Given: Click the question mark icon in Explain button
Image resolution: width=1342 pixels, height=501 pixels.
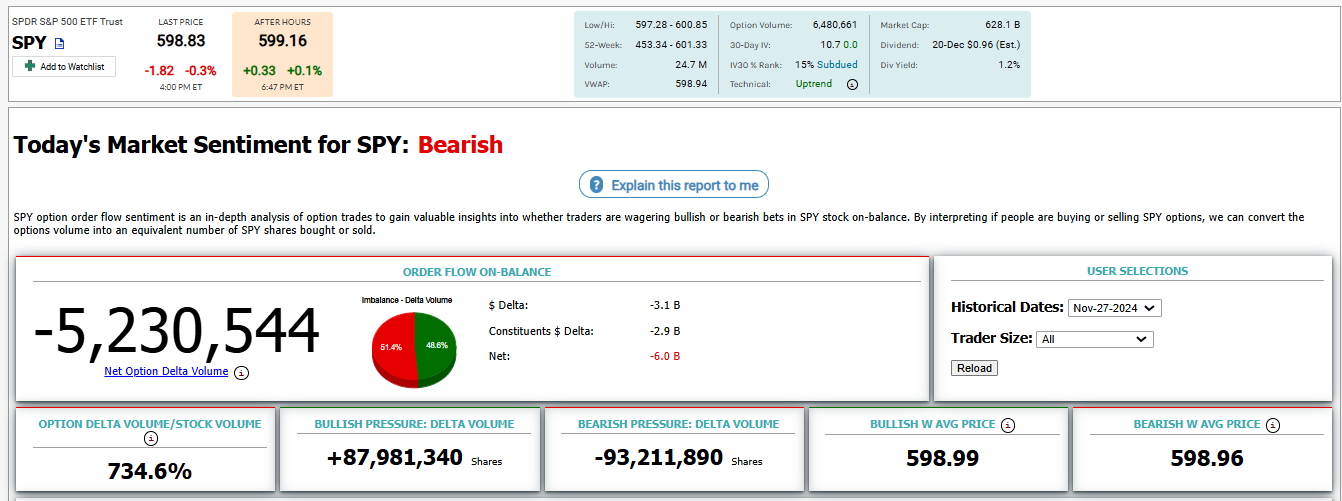Looking at the screenshot, I should click(597, 185).
